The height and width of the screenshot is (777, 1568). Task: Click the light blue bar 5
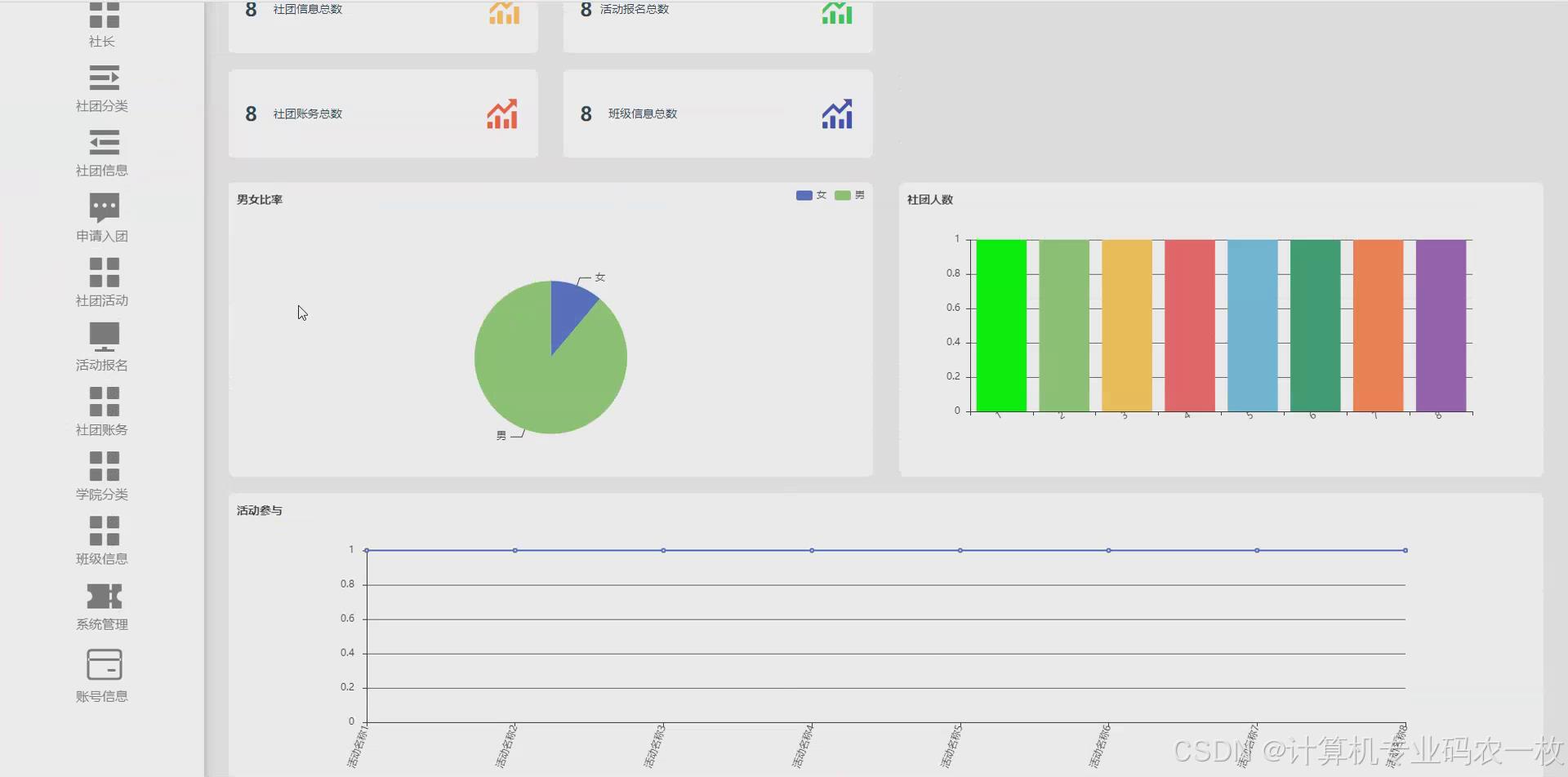1253,326
